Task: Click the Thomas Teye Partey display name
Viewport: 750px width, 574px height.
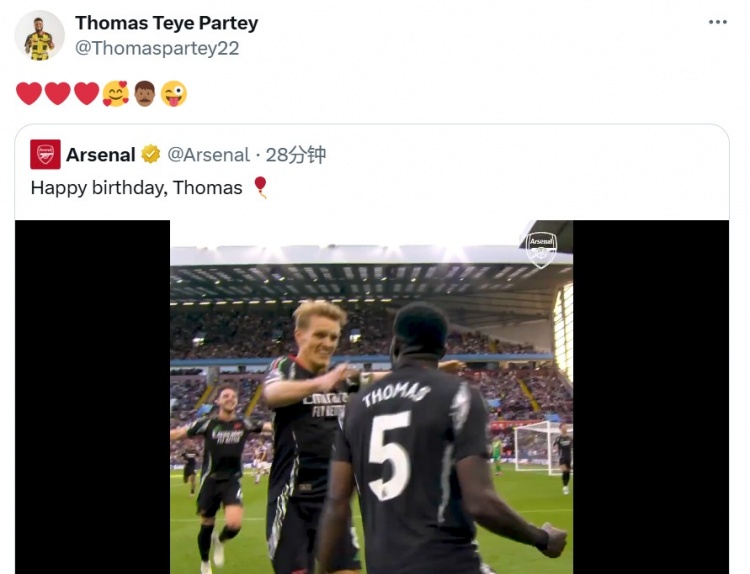Action: tap(166, 22)
